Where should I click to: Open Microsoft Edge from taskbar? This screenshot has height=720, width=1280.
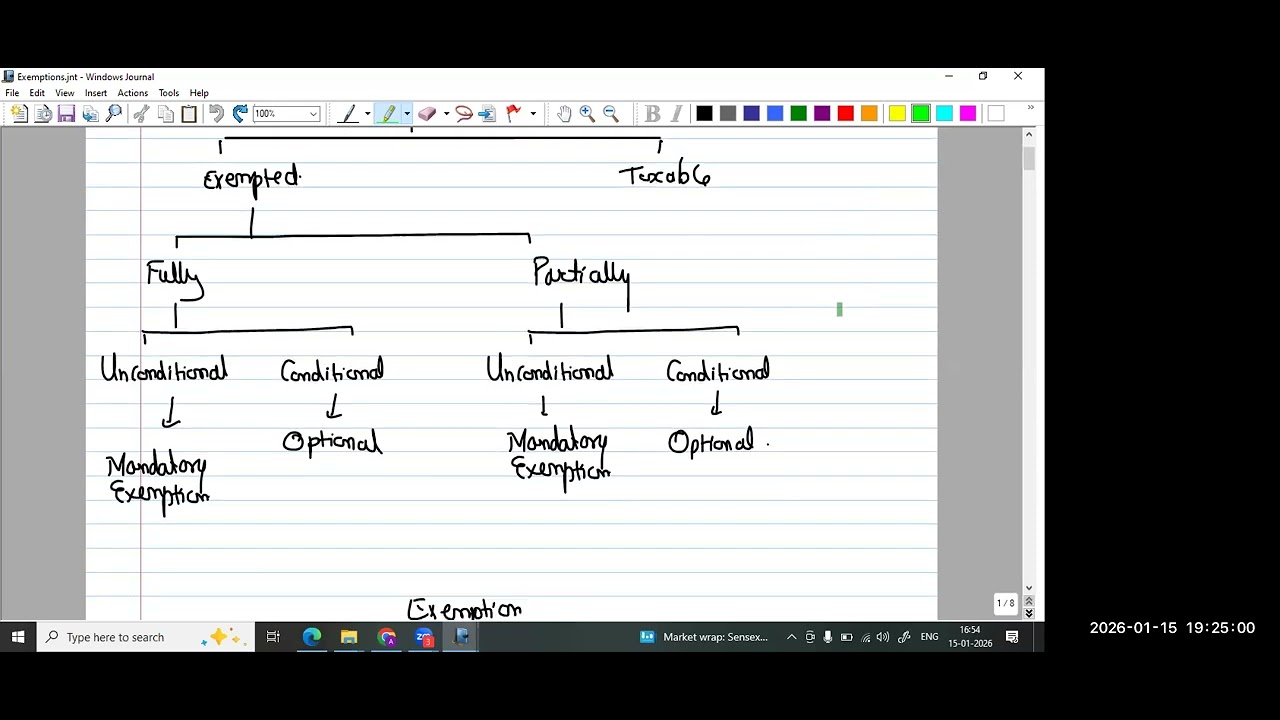click(312, 637)
